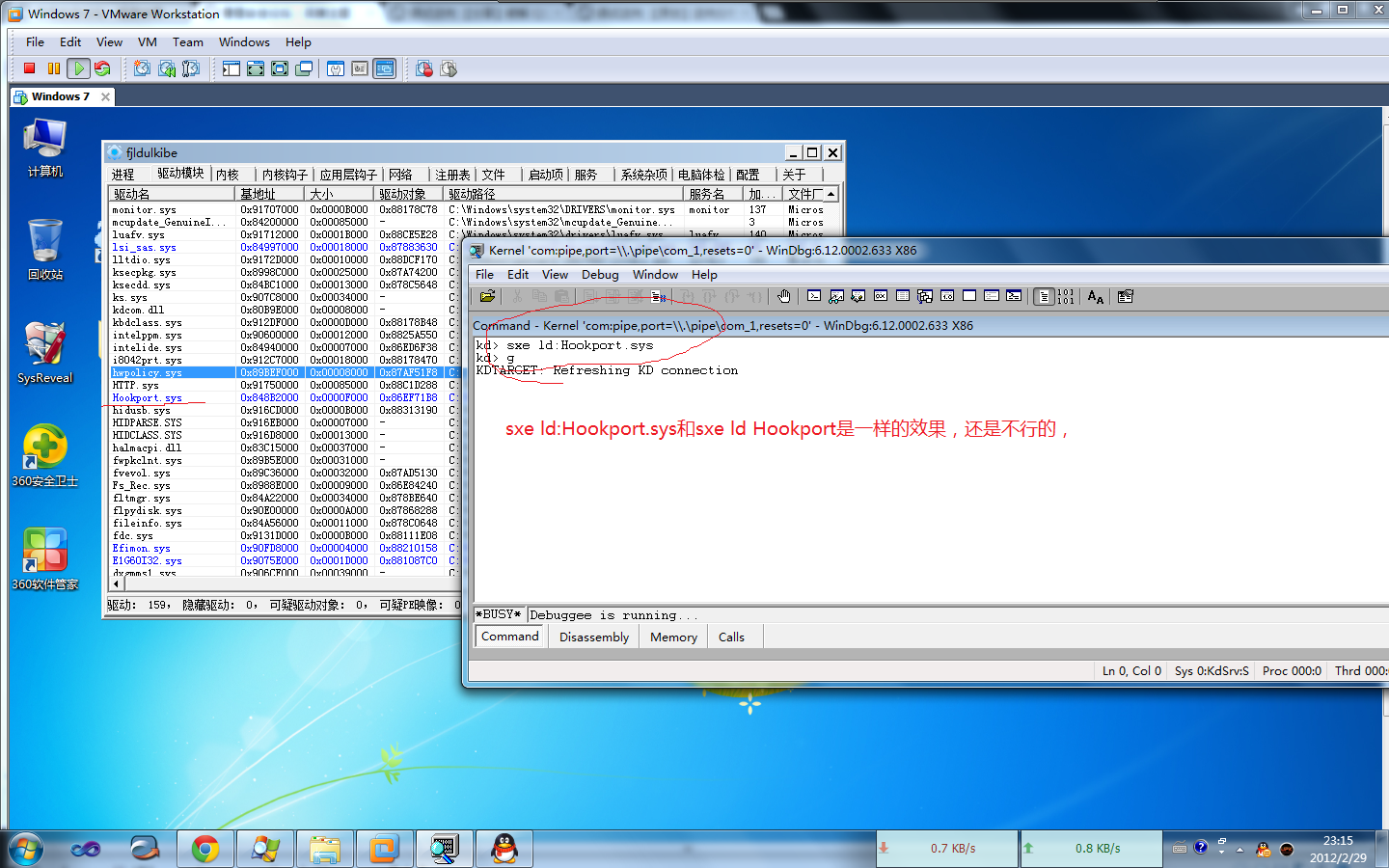1389x868 pixels.
Task: Open Google Chrome from the taskbar
Action: click(x=204, y=849)
